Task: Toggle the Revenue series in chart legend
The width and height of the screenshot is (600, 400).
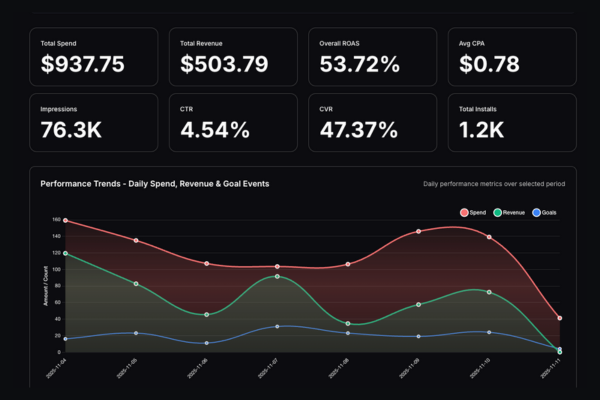Action: click(509, 213)
